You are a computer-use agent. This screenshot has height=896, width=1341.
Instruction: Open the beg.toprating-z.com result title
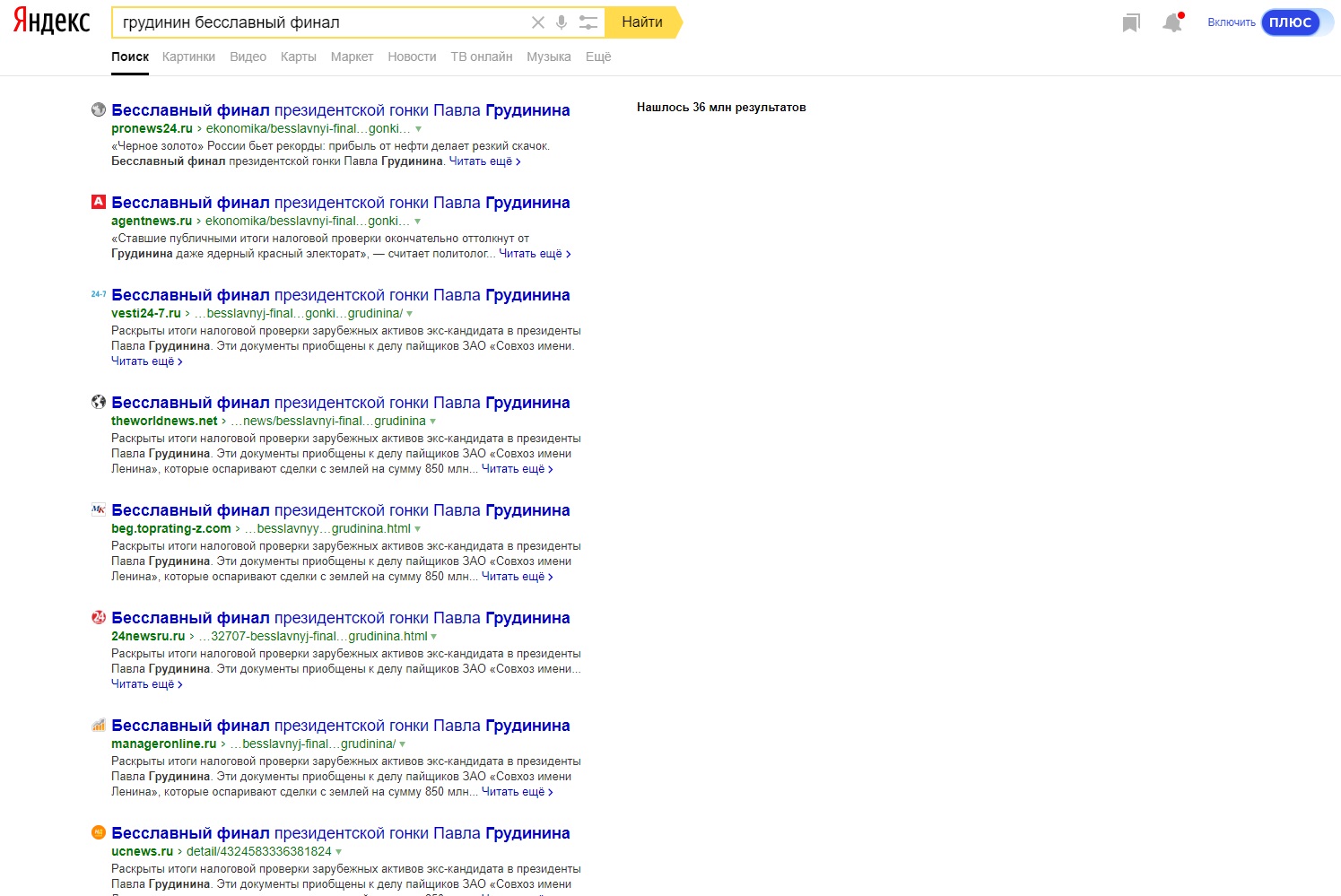pos(341,510)
